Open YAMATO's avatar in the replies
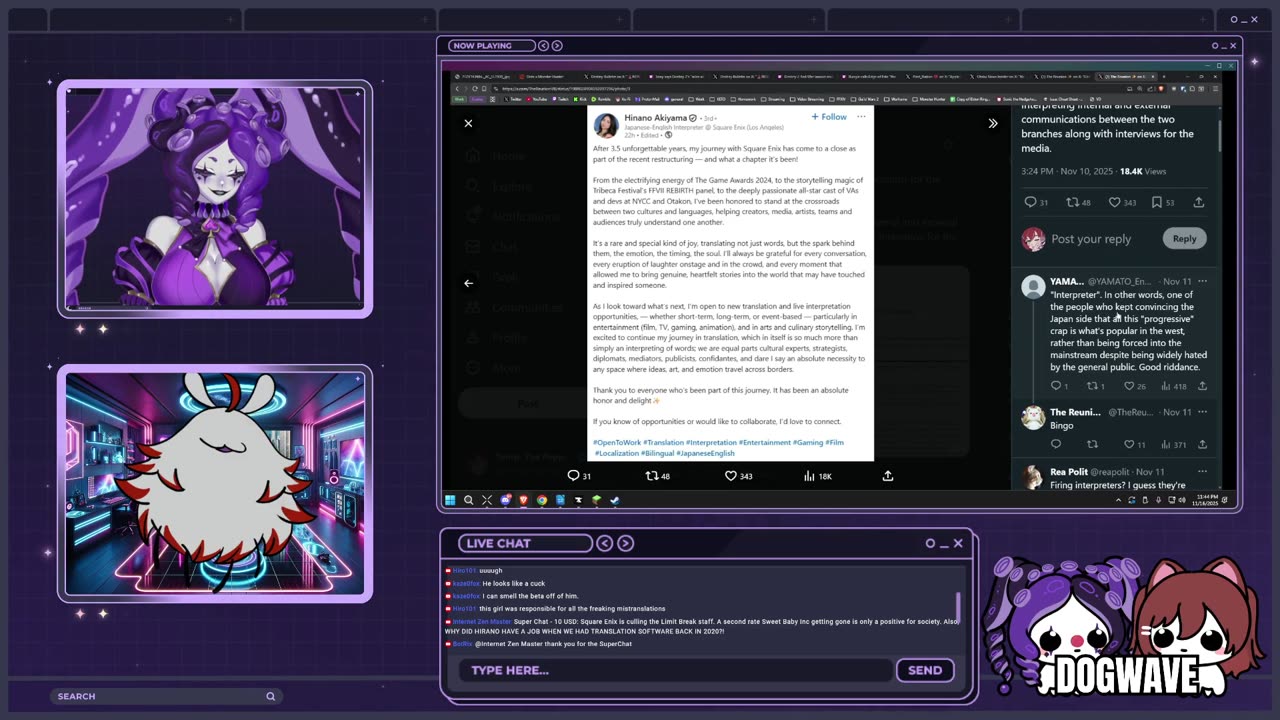Image resolution: width=1280 pixels, height=720 pixels. (x=1033, y=287)
